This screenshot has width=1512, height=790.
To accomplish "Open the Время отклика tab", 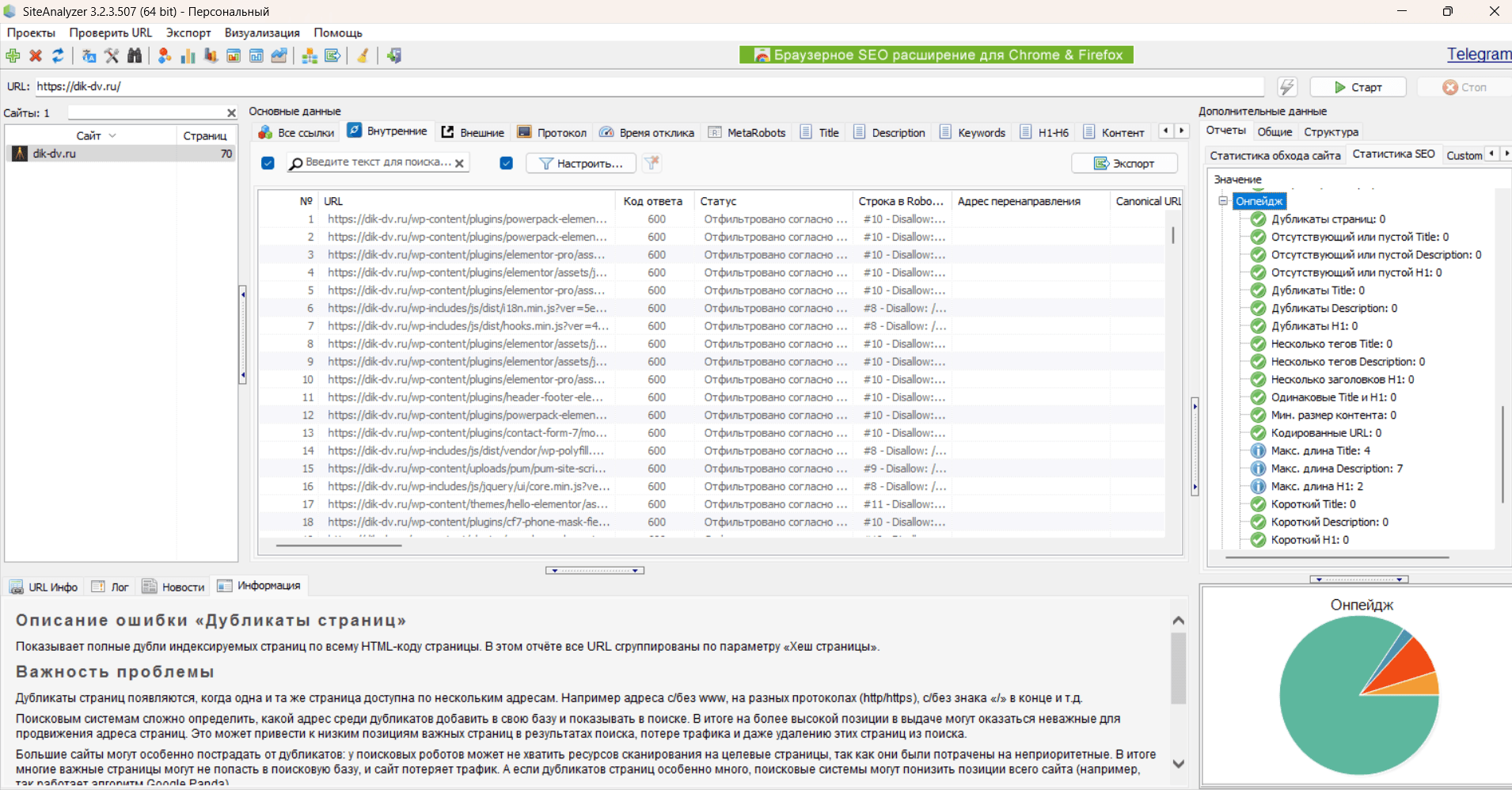I will pyautogui.click(x=647, y=132).
